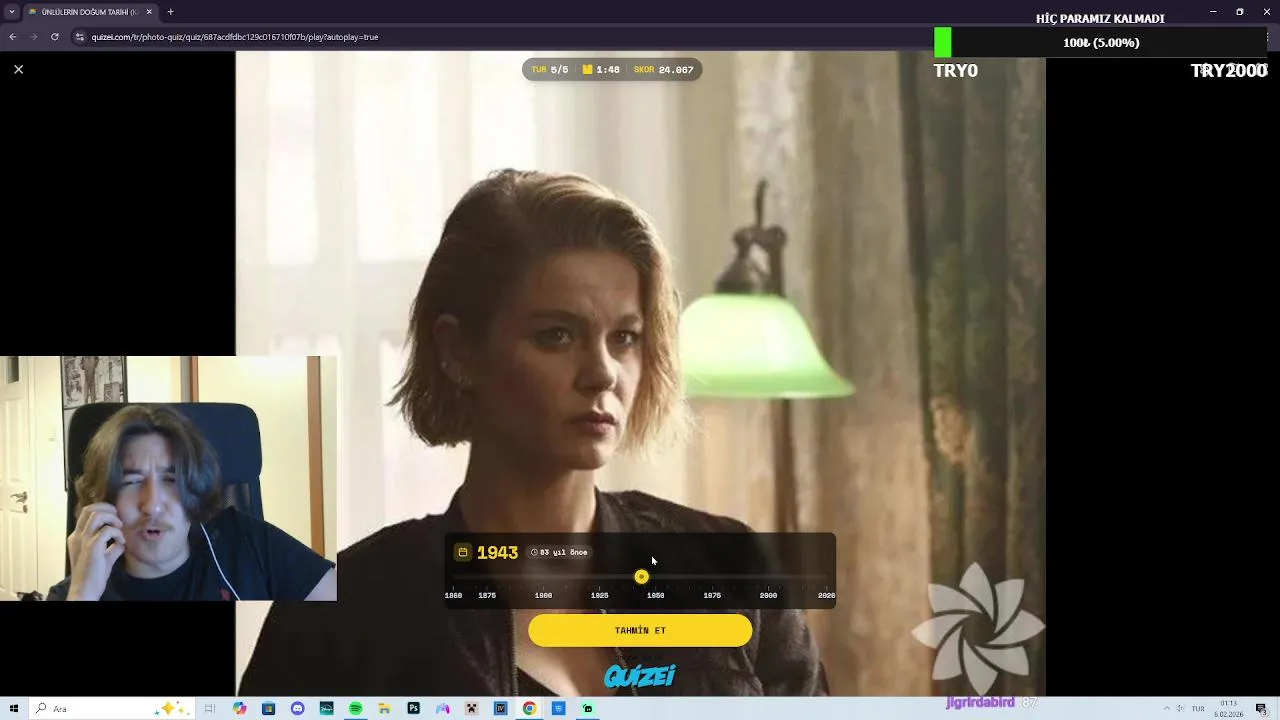Open the notification center icon
The width and height of the screenshot is (1280, 720).
click(1261, 708)
